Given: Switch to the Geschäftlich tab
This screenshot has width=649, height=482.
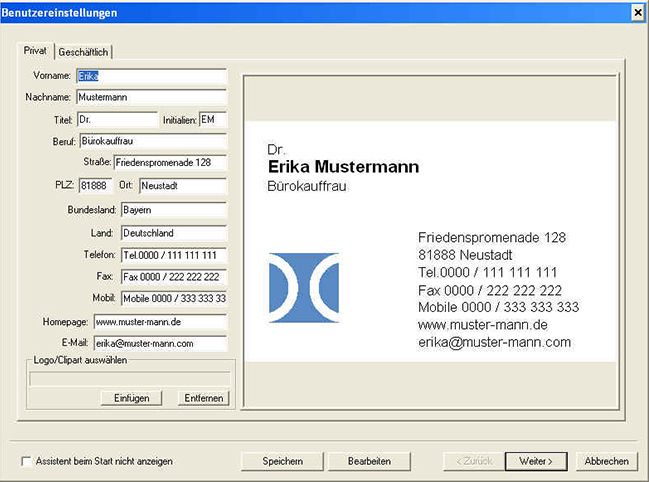Looking at the screenshot, I should 84,52.
